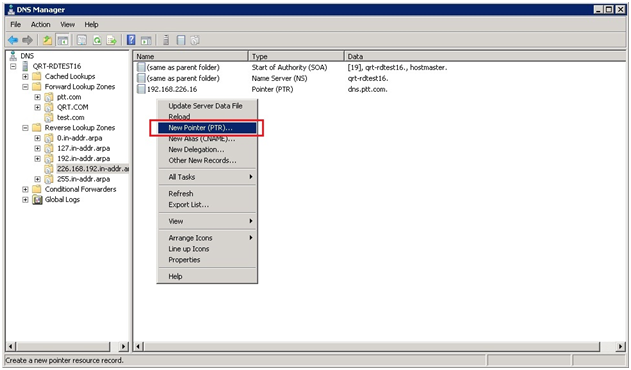Collapse the Forward Lookup Zones node
Viewport: 631px width, 370px height.
[x=25, y=87]
